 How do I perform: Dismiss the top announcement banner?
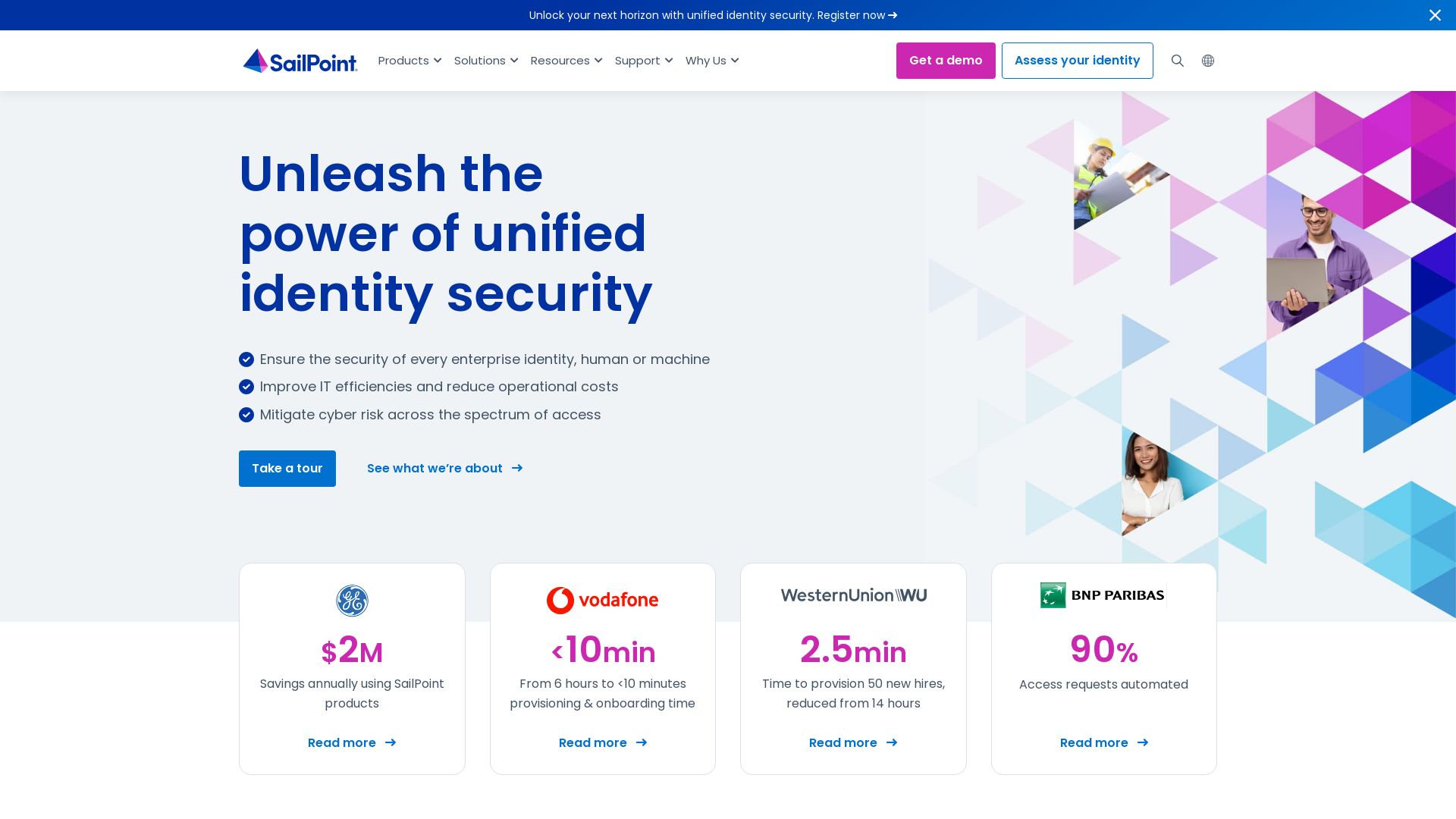pyautogui.click(x=1435, y=15)
